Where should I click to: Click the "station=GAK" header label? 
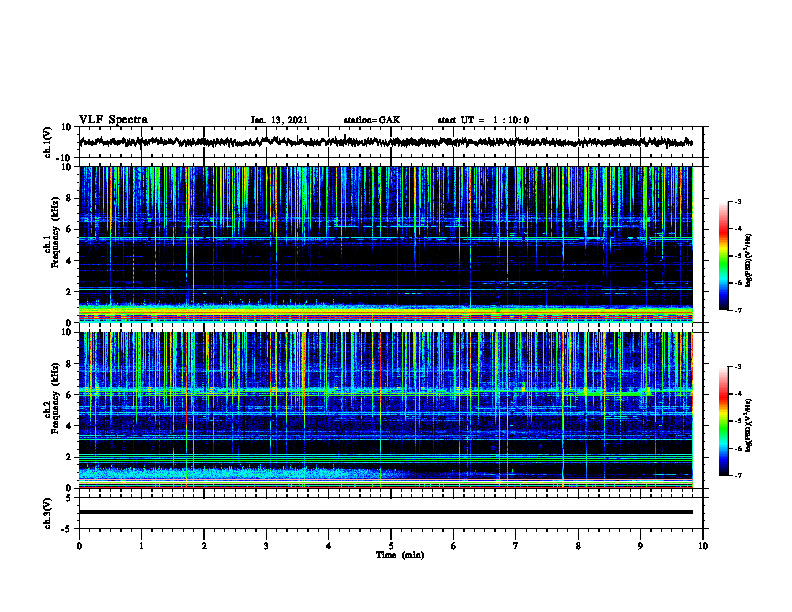pos(372,120)
